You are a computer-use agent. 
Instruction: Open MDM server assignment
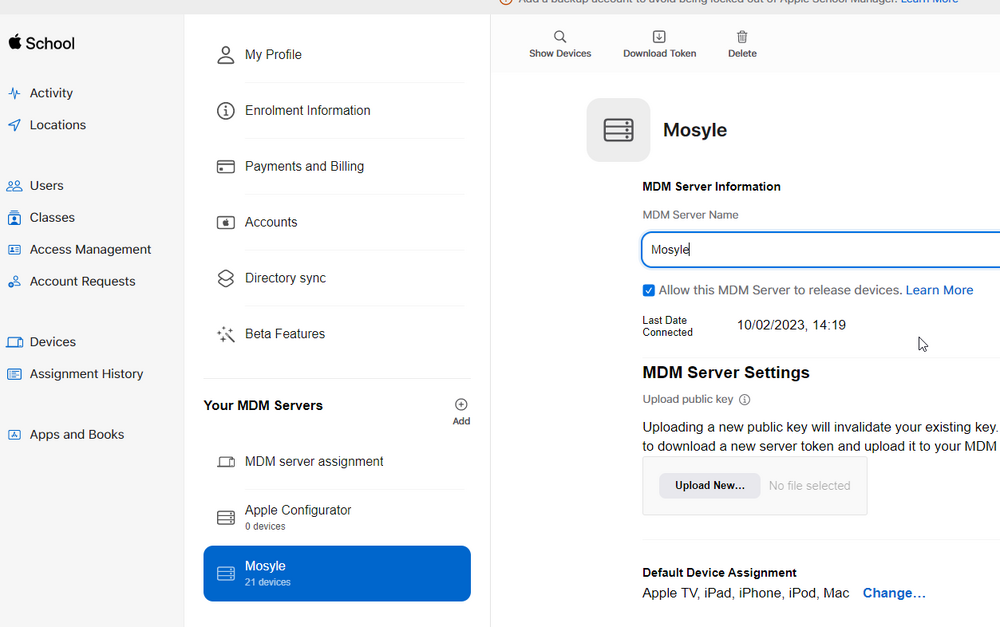point(314,461)
